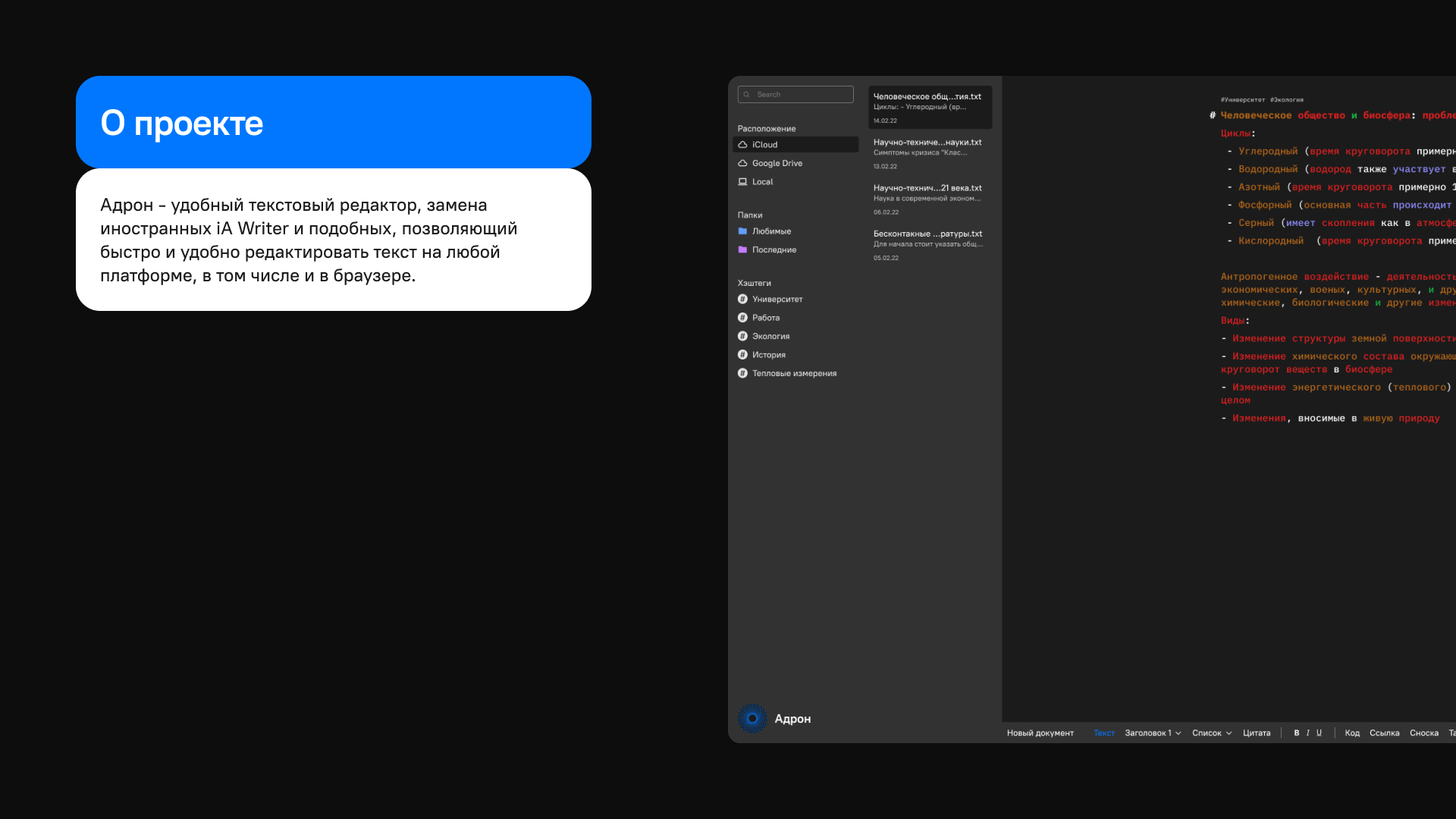Screen dimensions: 1456x819
Task: Select the Текст style option
Action: pyautogui.click(x=1103, y=733)
